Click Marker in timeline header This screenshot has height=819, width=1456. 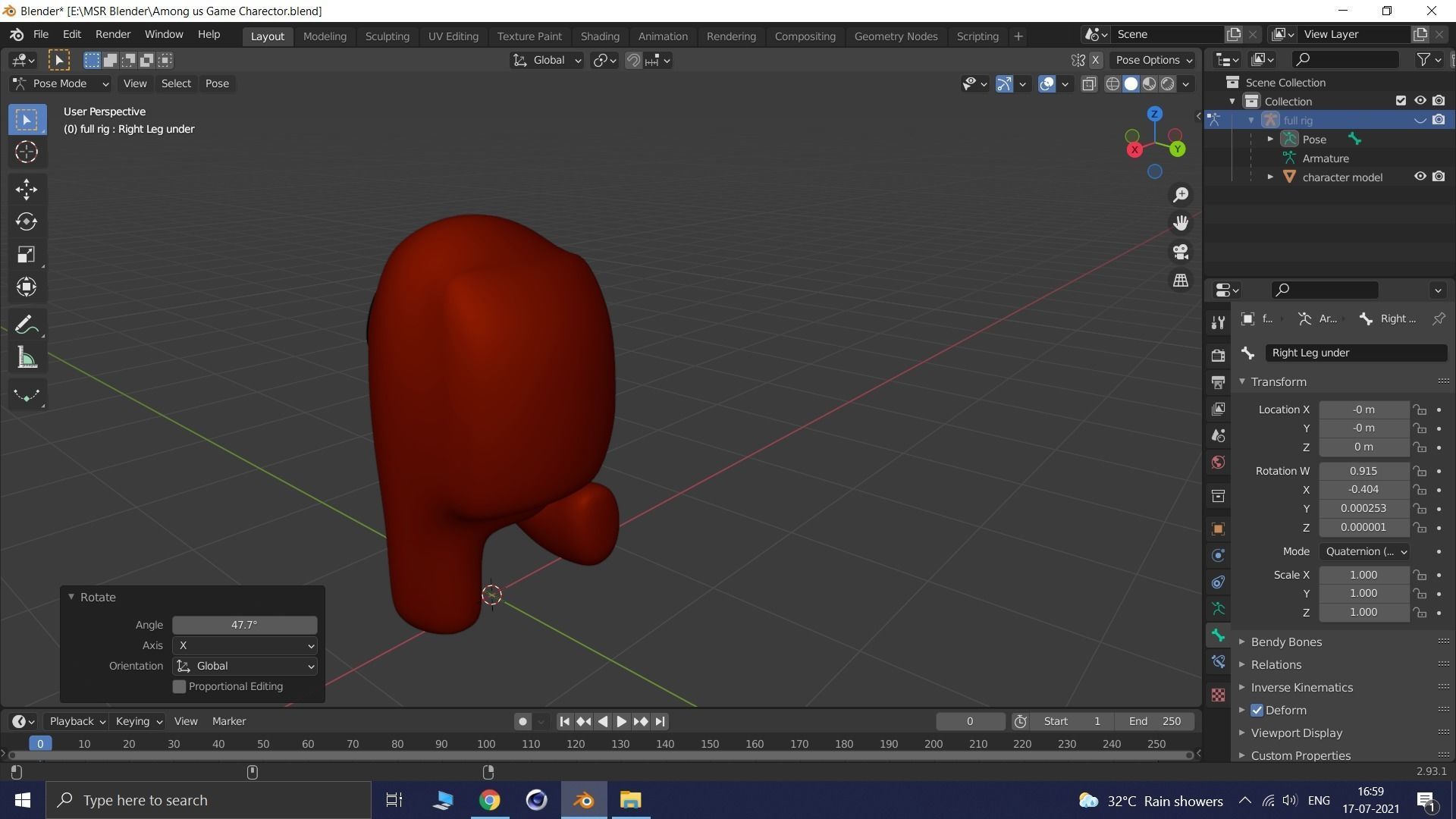pos(229,721)
